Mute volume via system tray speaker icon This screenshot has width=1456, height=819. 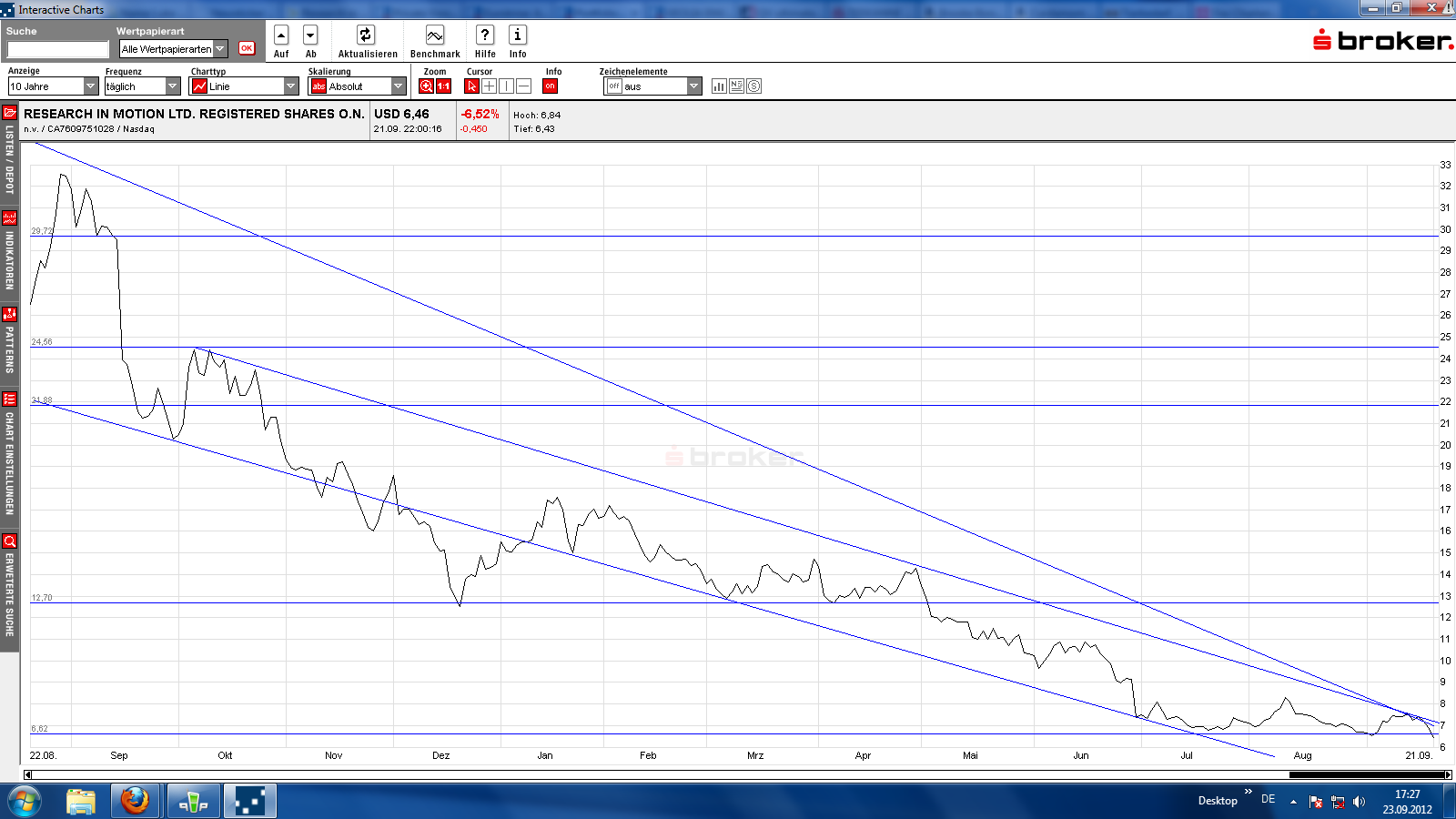tap(1359, 802)
